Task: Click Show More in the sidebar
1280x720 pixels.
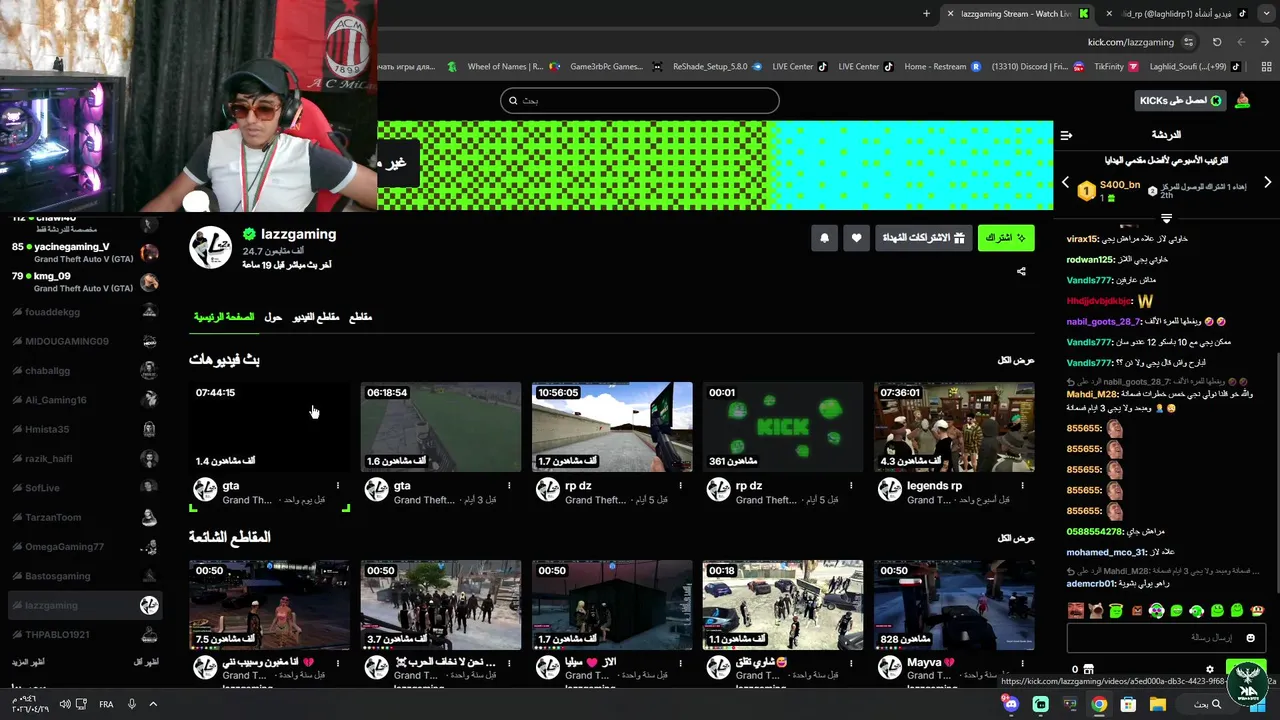Action: pyautogui.click(x=28, y=662)
